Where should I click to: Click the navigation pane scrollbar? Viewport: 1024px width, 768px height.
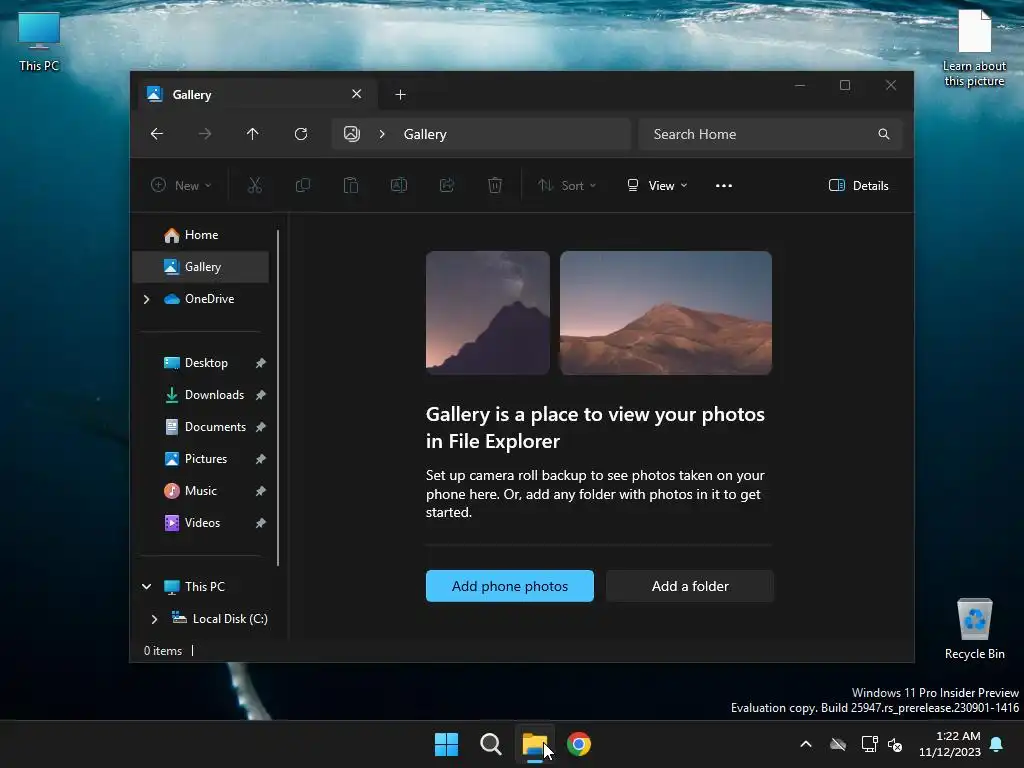coord(278,398)
